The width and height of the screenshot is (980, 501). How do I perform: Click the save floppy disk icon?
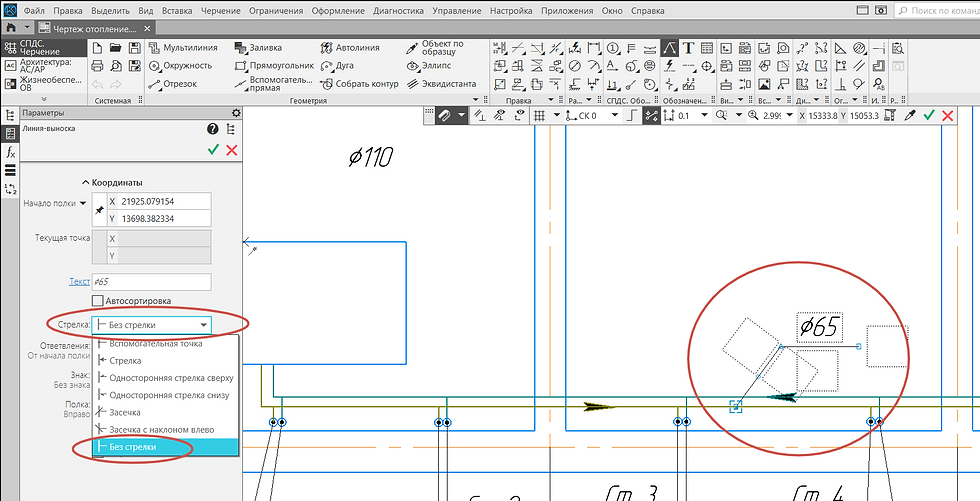(x=134, y=48)
